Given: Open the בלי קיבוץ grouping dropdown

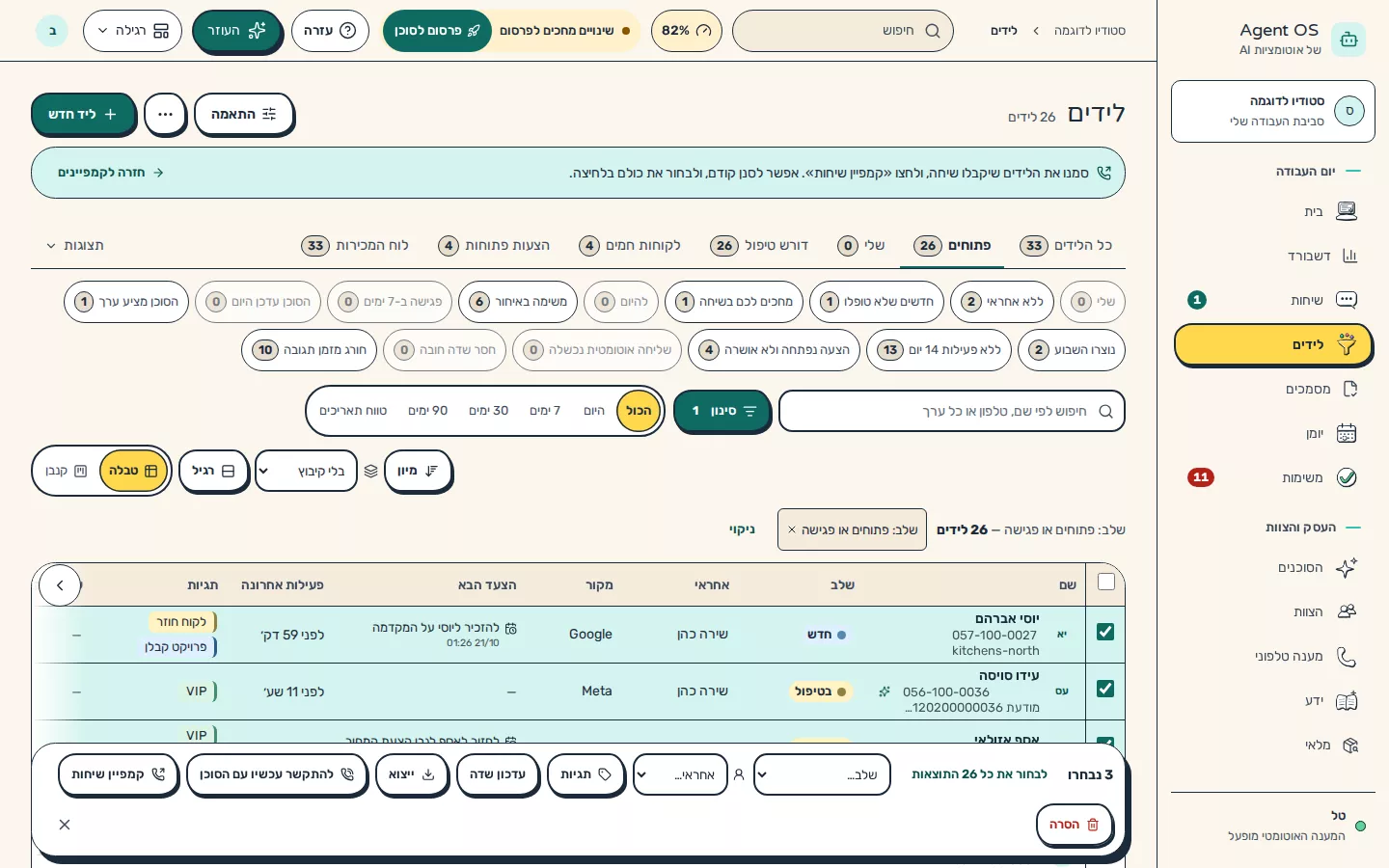Looking at the screenshot, I should (x=306, y=471).
